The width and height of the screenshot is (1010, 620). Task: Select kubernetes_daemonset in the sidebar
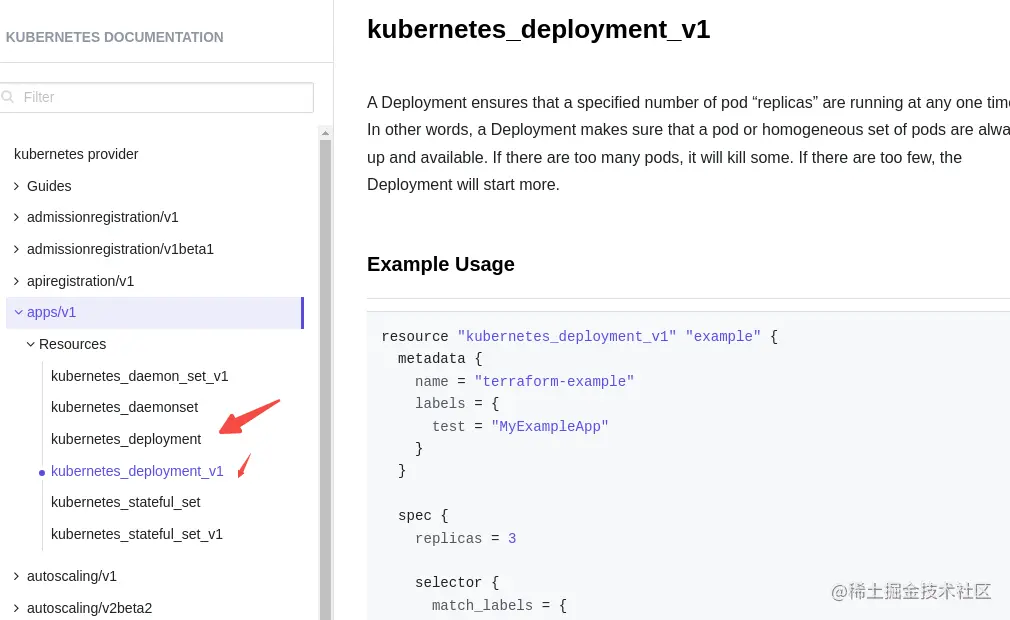click(124, 407)
